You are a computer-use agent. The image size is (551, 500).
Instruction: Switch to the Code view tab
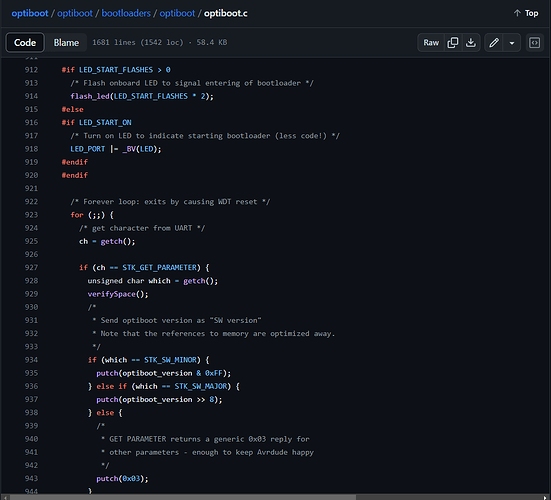click(x=25, y=43)
